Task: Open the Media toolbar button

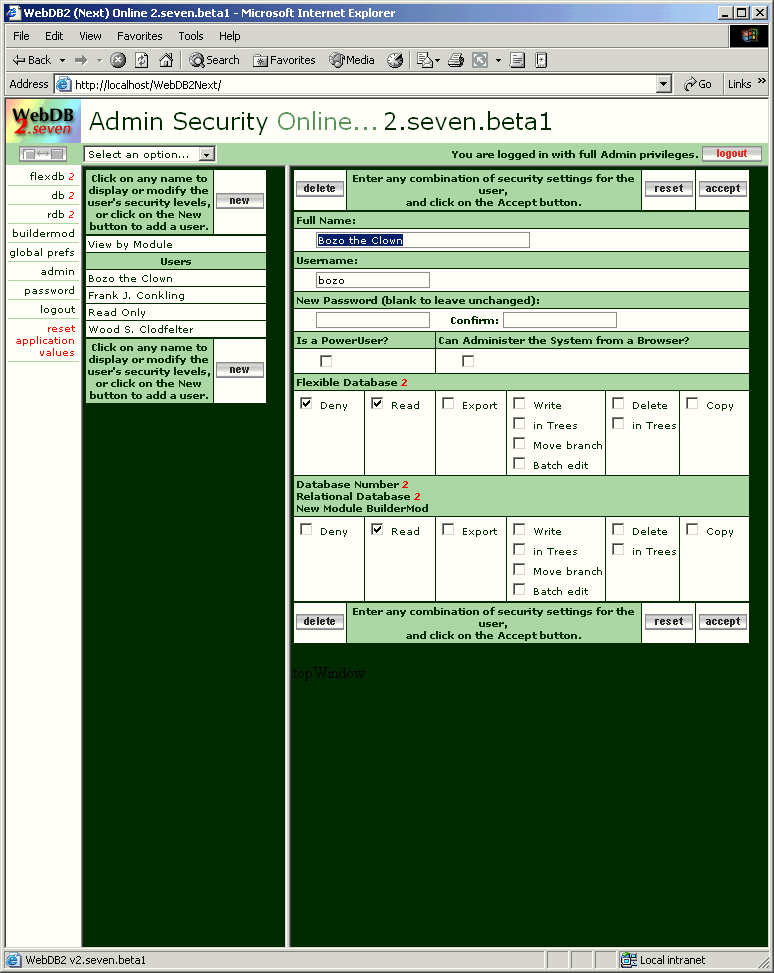Action: pos(352,60)
